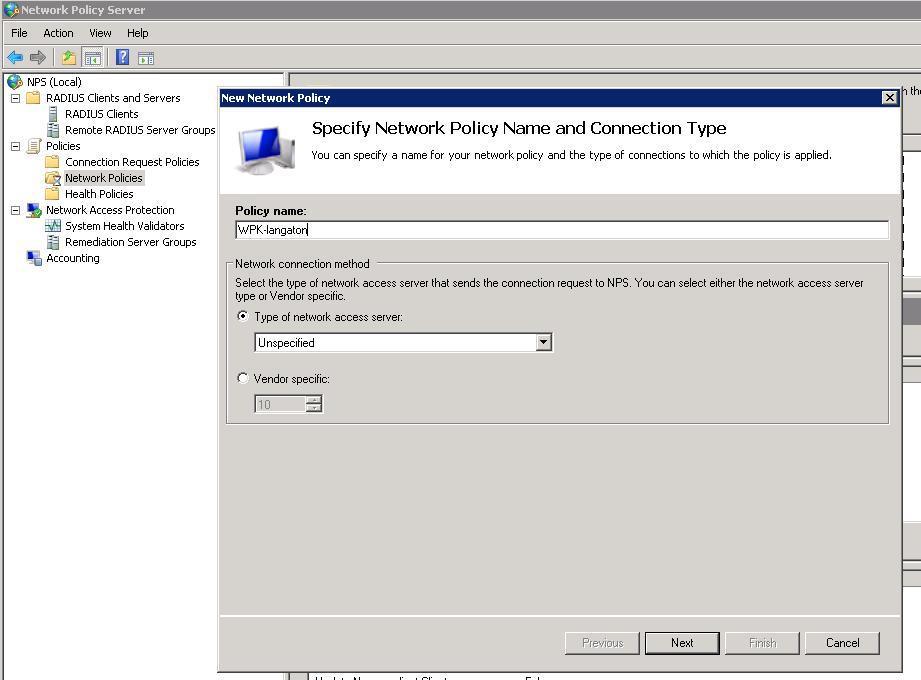Click the Previous button

coord(602,643)
